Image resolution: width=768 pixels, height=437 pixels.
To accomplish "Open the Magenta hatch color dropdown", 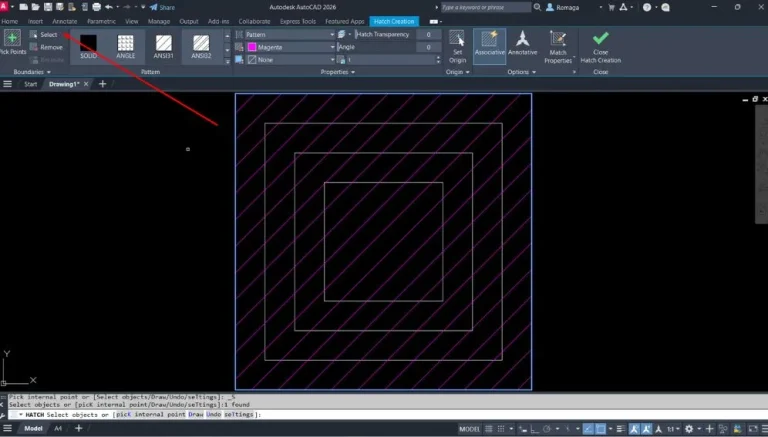I will coord(289,47).
